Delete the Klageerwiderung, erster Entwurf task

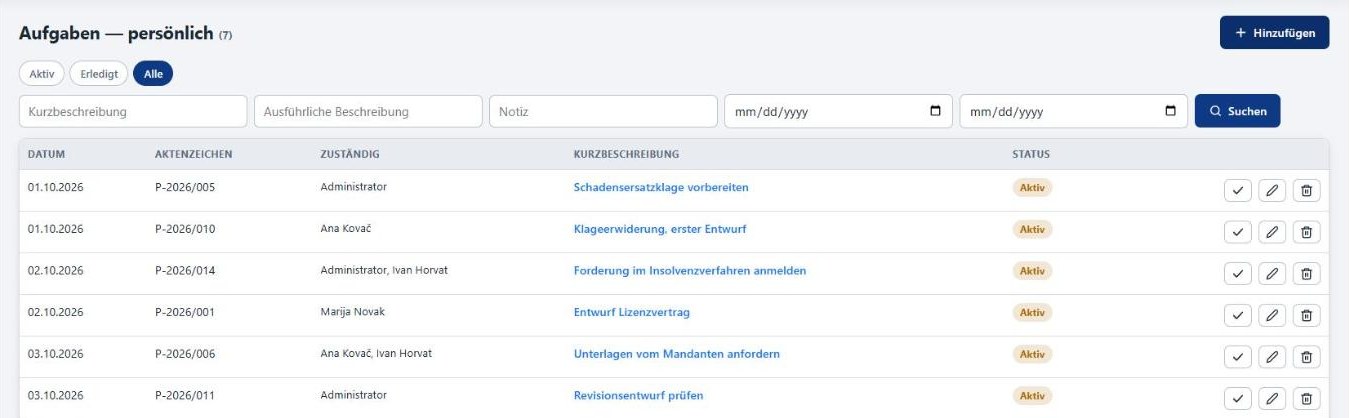click(1306, 232)
